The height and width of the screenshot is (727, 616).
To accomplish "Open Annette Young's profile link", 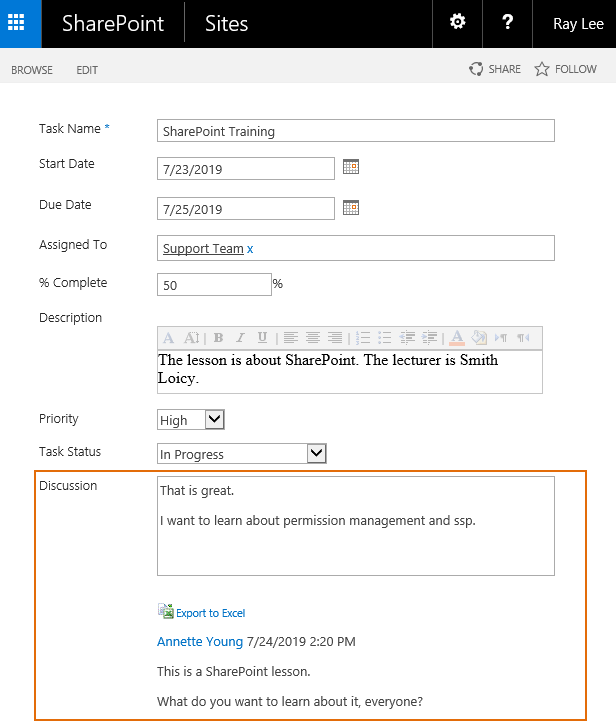I will (x=199, y=641).
